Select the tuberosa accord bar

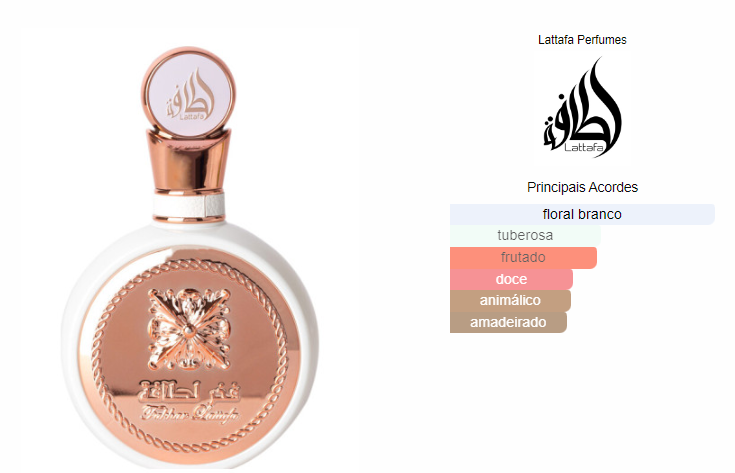525,235
